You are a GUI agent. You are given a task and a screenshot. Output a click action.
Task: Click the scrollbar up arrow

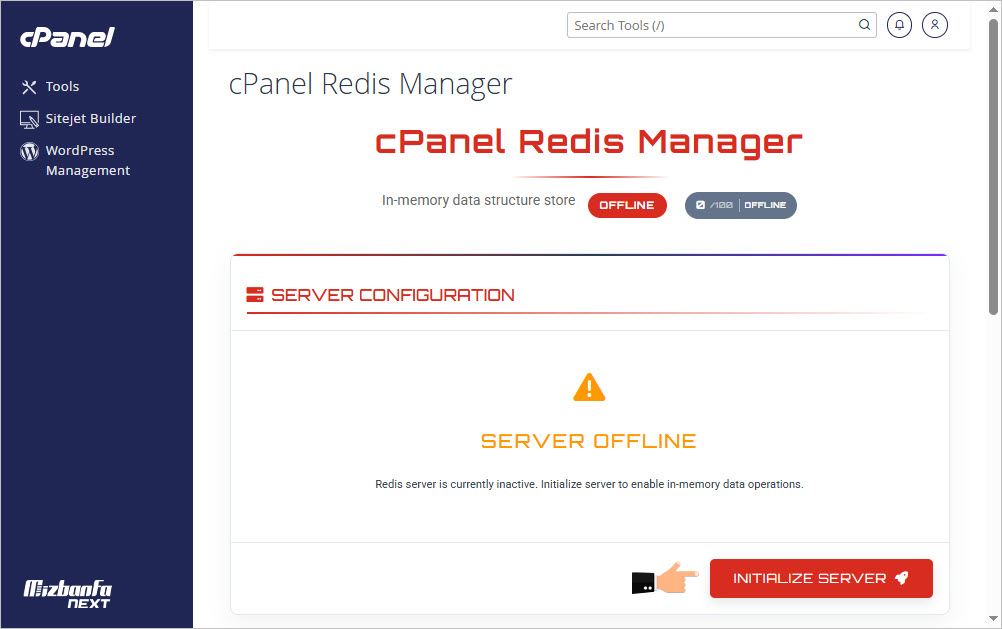[993, 9]
